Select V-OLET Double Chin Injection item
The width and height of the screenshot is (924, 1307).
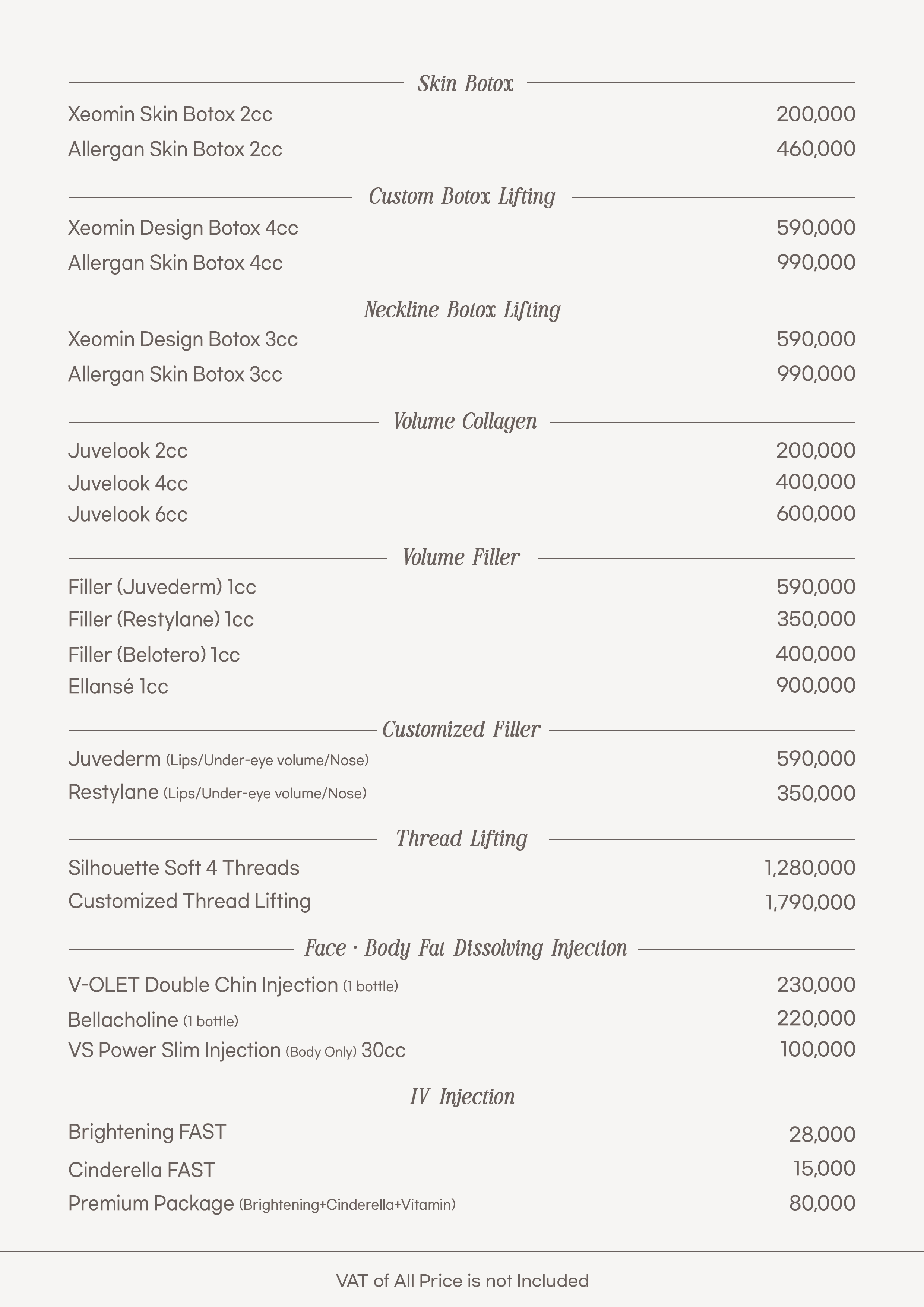tap(233, 985)
